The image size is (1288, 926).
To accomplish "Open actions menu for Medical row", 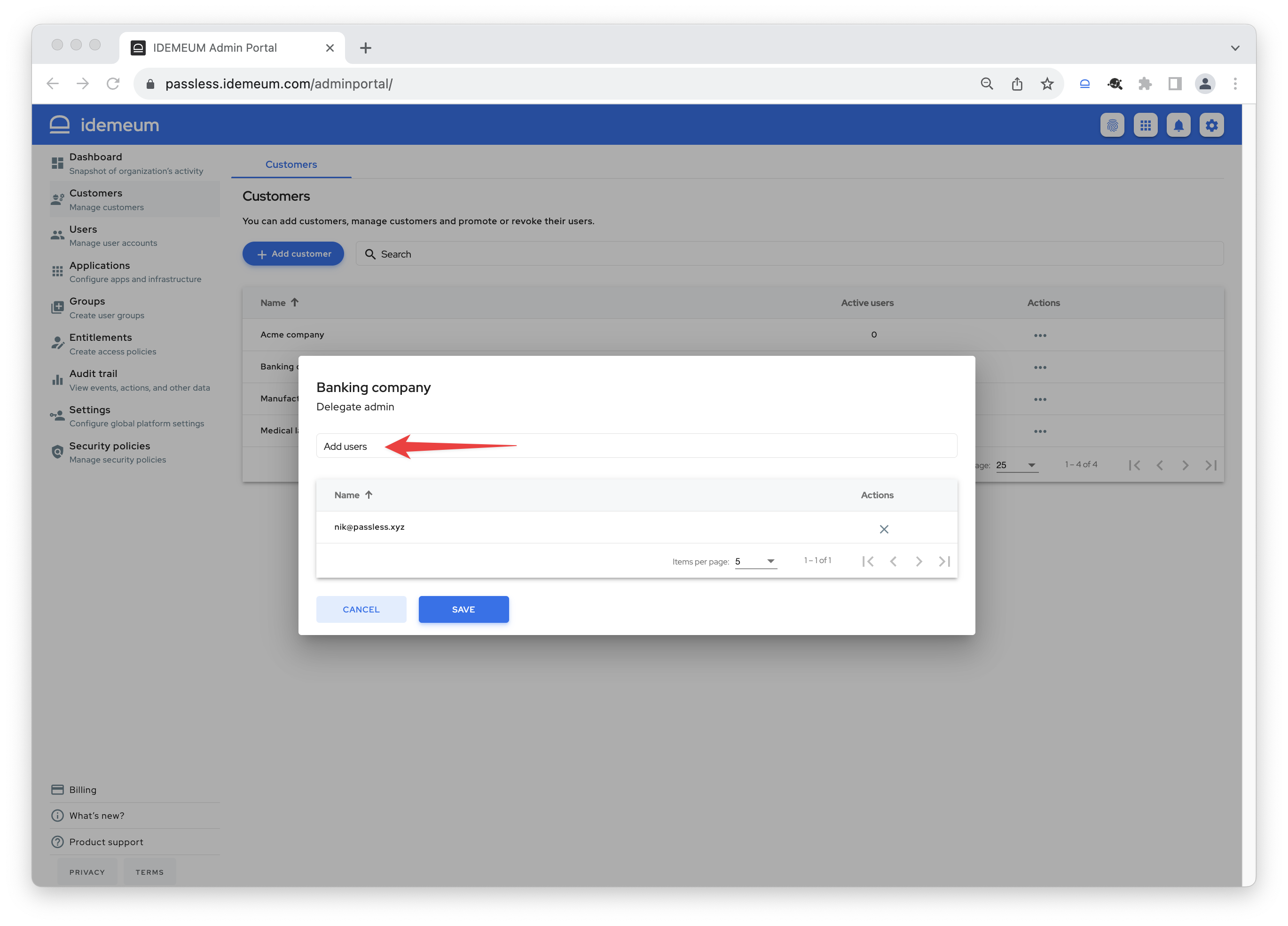I will (1040, 431).
